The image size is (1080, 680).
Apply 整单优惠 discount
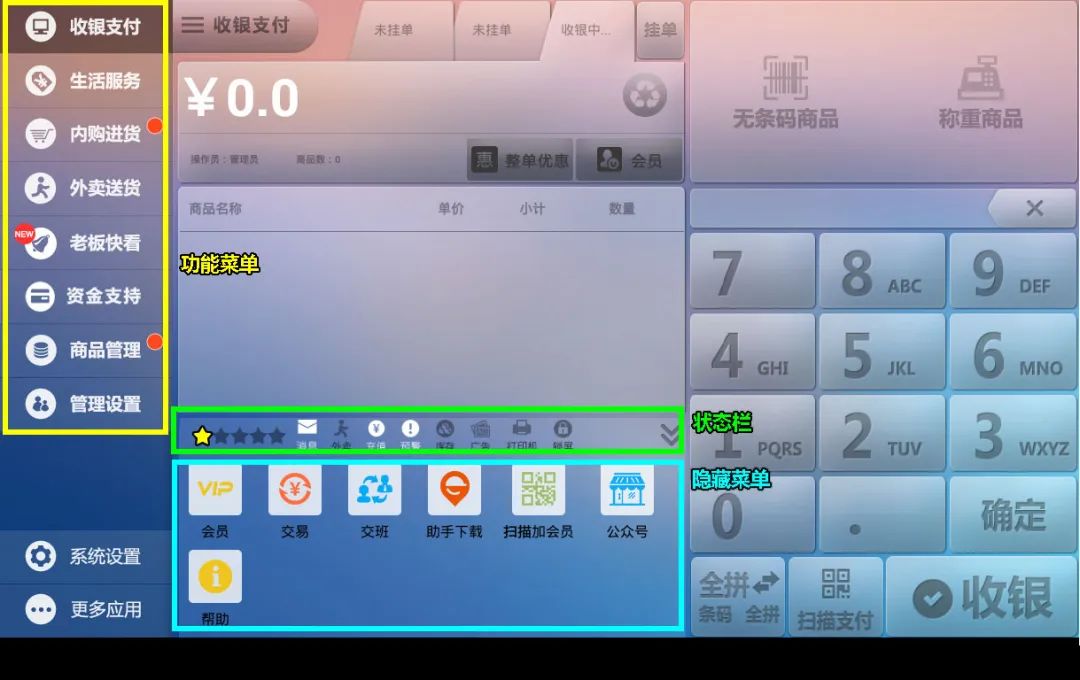[x=520, y=160]
